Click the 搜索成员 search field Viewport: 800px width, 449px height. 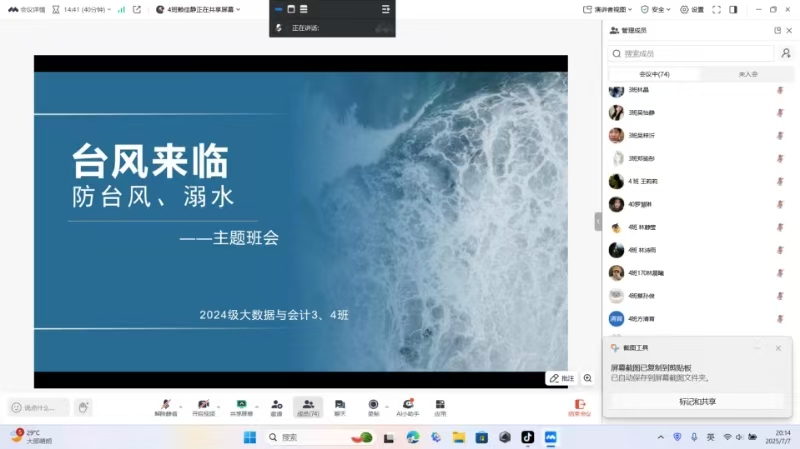coord(690,53)
